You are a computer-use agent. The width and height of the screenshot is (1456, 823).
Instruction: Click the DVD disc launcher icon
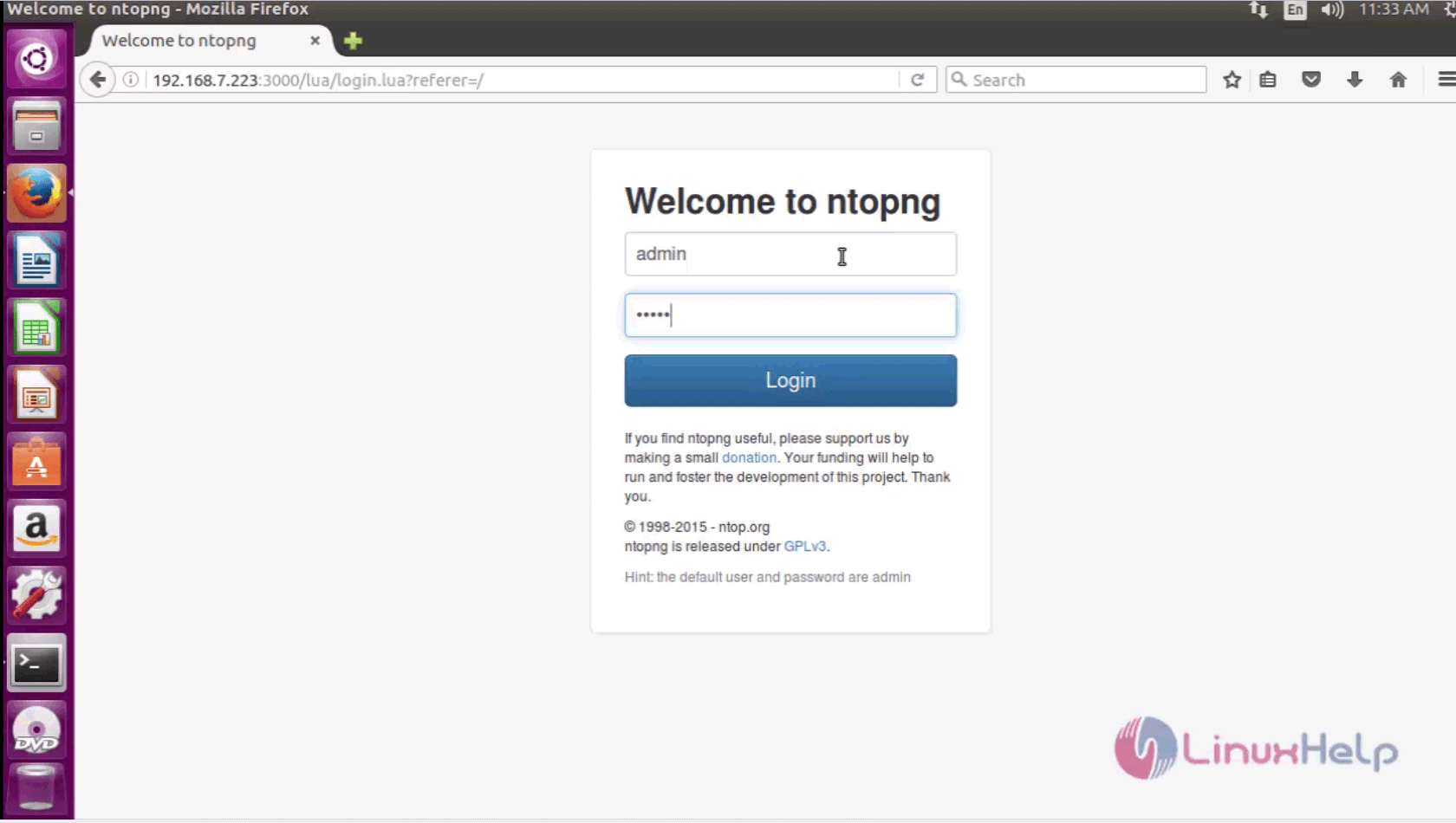(36, 730)
